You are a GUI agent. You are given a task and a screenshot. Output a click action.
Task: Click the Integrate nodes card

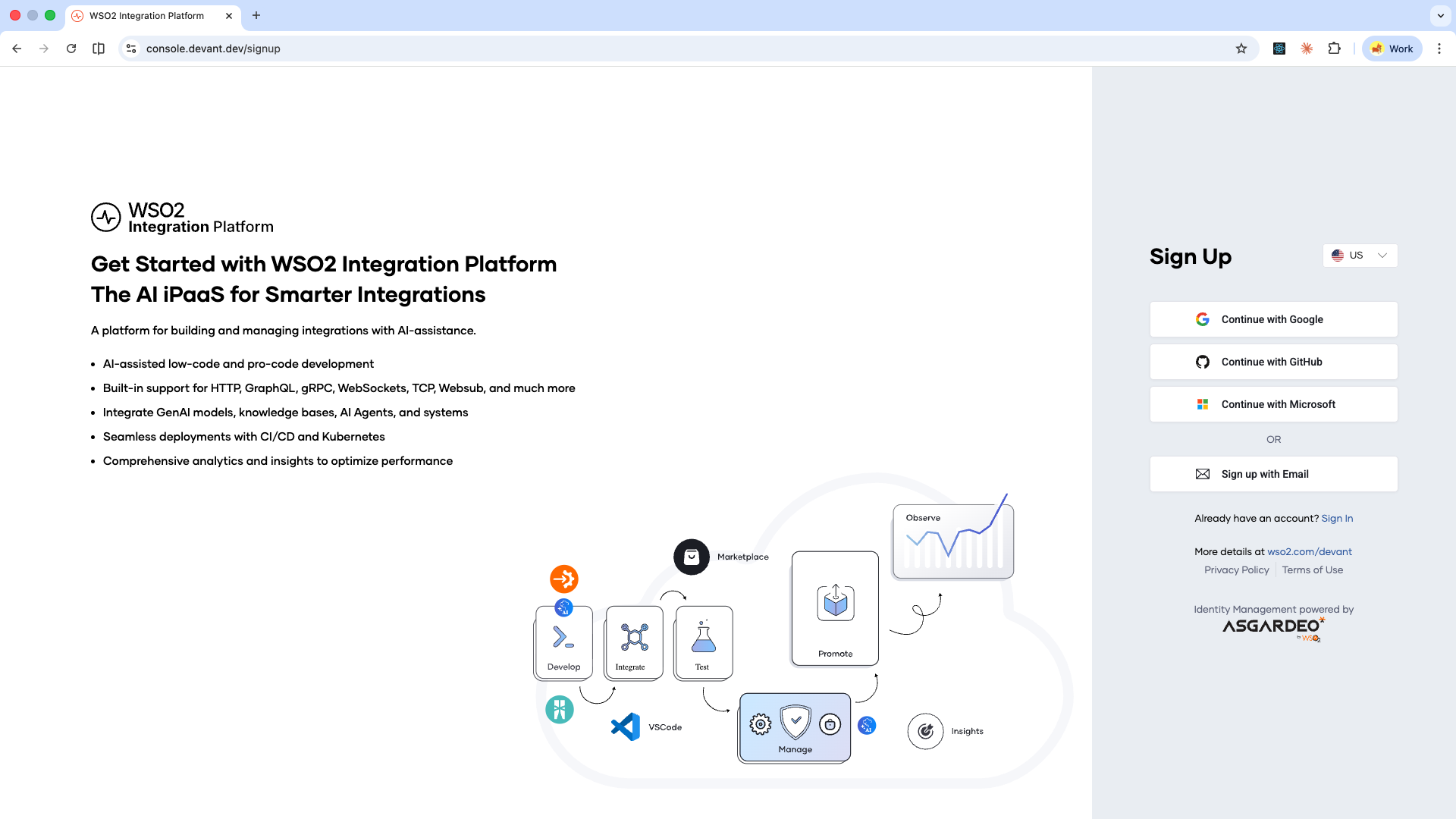click(x=634, y=642)
